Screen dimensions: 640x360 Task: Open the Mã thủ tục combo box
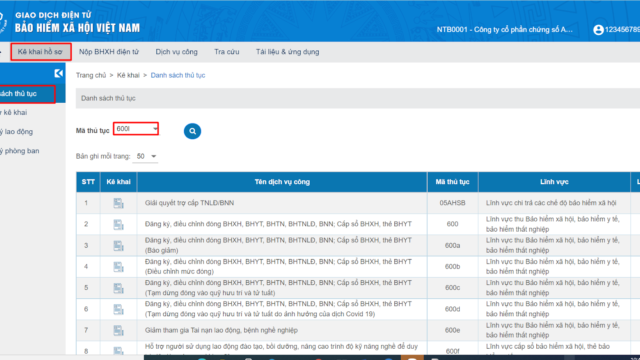[x=136, y=129]
